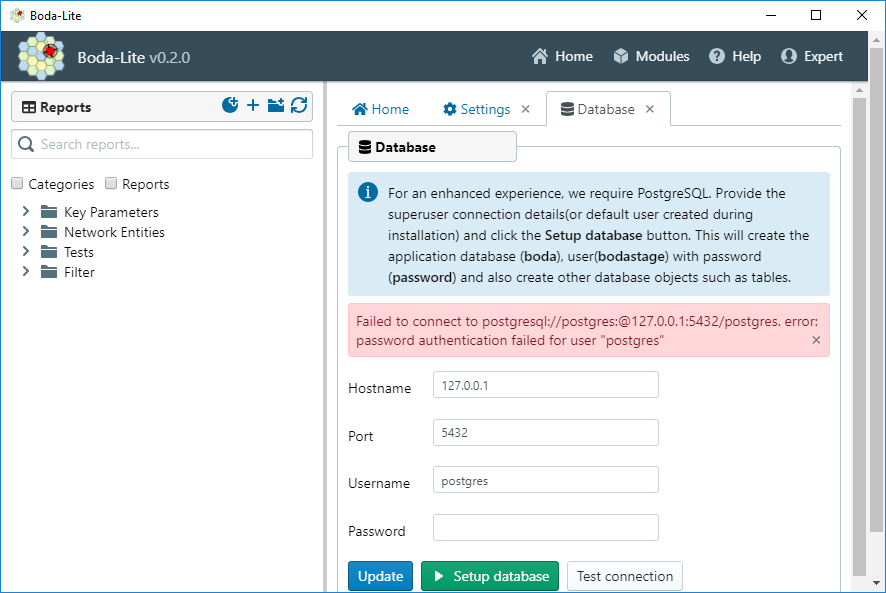
Task: Click the Test connection button
Action: point(624,576)
